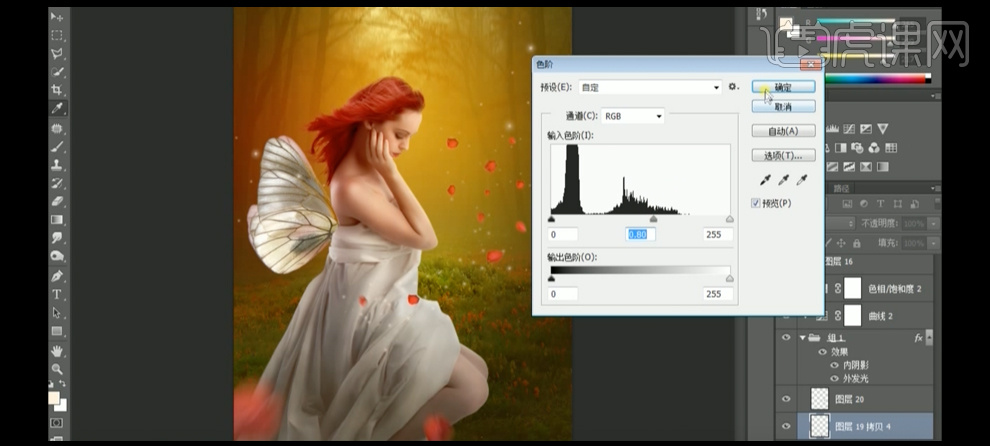Screen dimensions: 990x446
Task: Filter layers by type layers
Action: coord(880,204)
